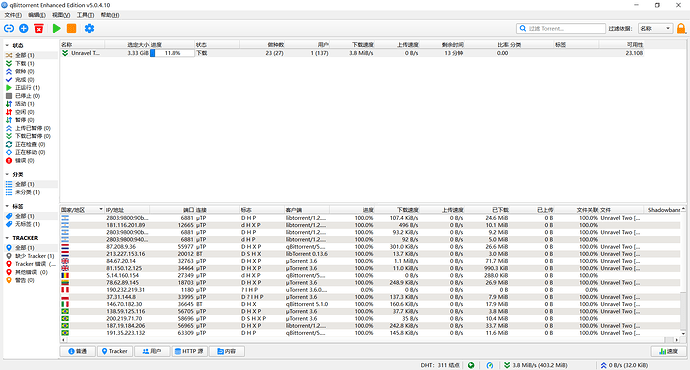Screen dimensions: 690x370
Task: Click the add torrent file plus icon
Action: [x=24, y=29]
